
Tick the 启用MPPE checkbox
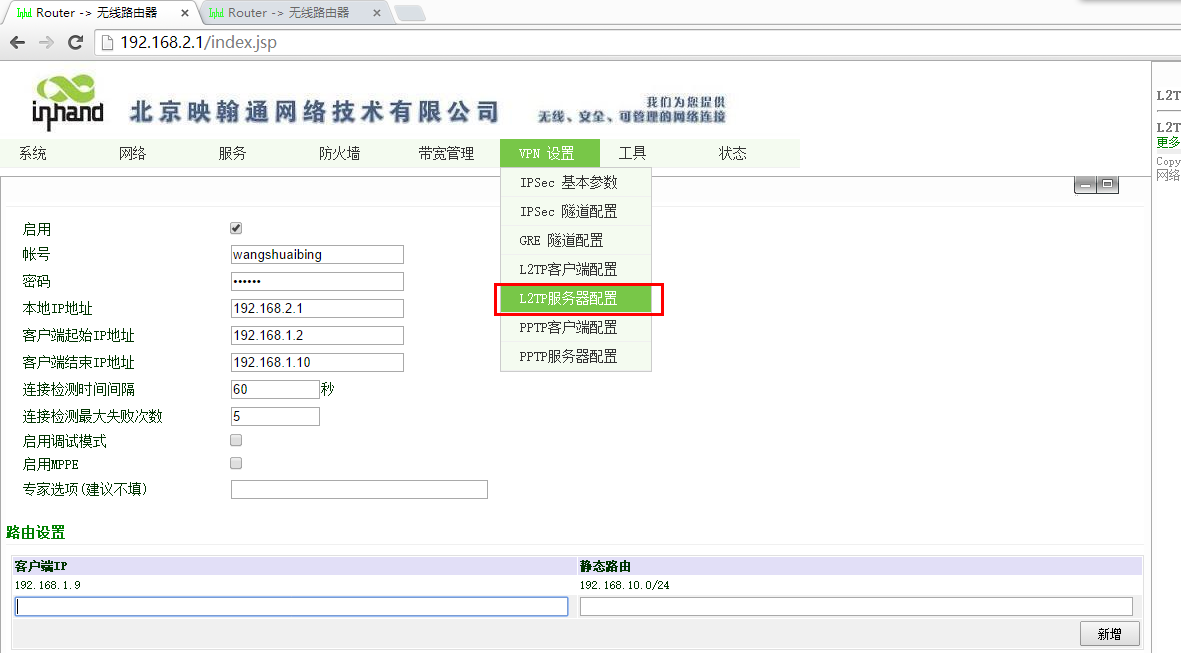[236, 463]
